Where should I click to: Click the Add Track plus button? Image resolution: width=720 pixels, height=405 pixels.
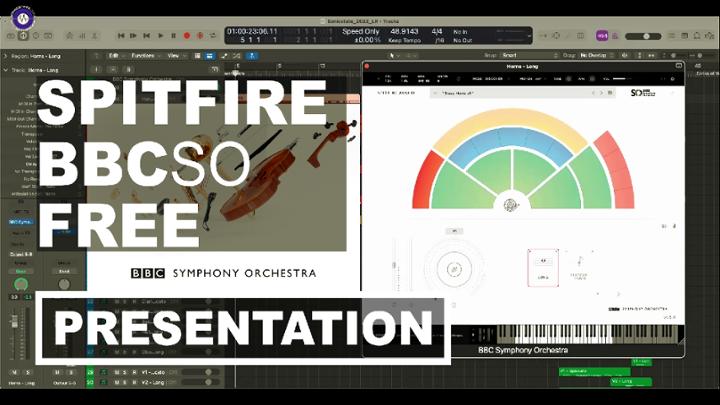96,70
